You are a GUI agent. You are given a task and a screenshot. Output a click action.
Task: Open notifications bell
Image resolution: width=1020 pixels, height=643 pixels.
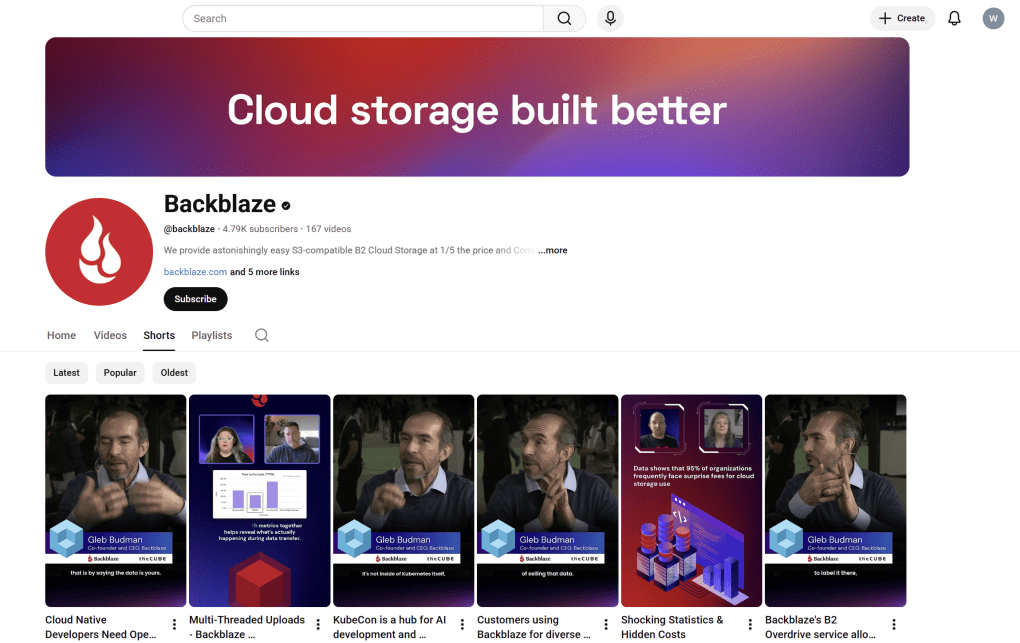tap(954, 18)
